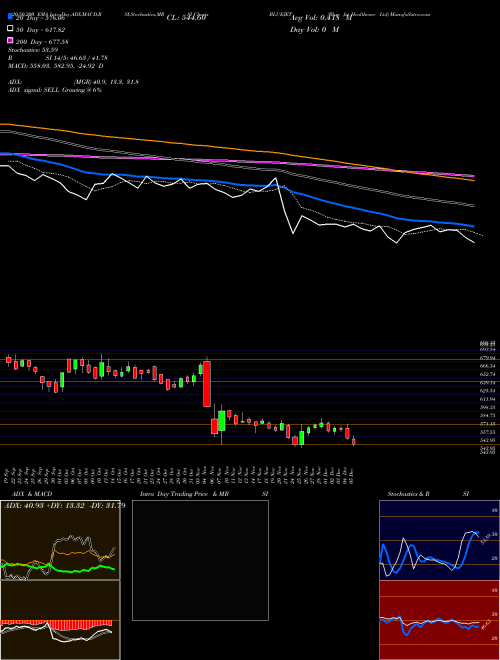
Task: Click the ADX '(MGR) 40.9, 13.3, 31.8' values
Action: [106, 82]
